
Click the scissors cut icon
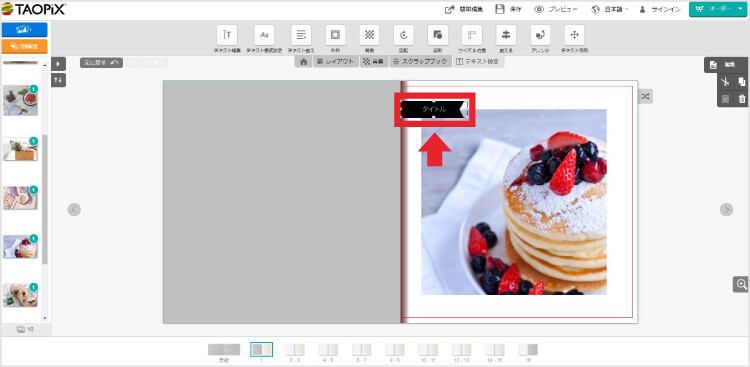[726, 82]
